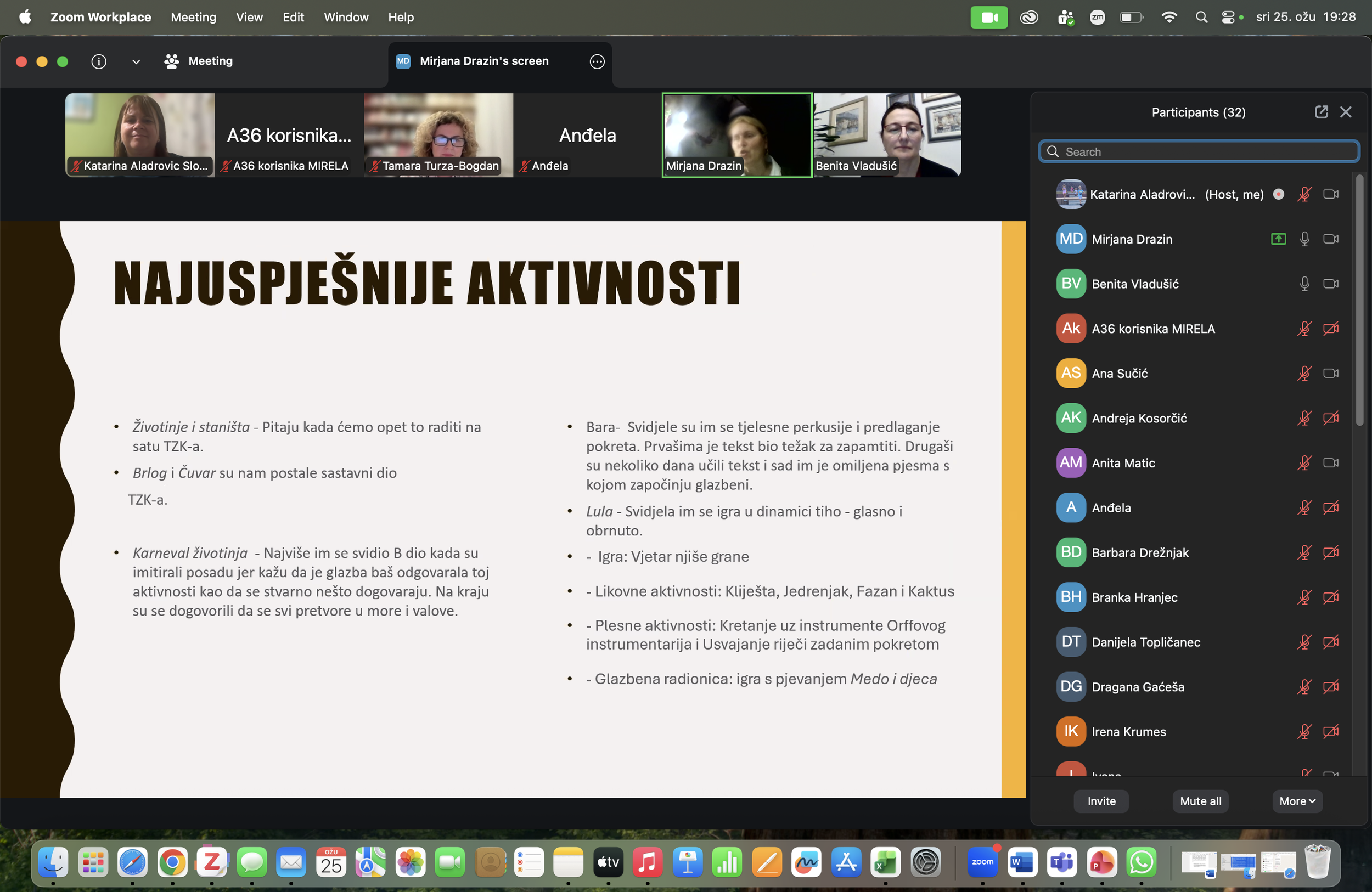Screen dimensions: 1372x892
Task: Open screen share options ellipsis icon
Action: tap(597, 61)
